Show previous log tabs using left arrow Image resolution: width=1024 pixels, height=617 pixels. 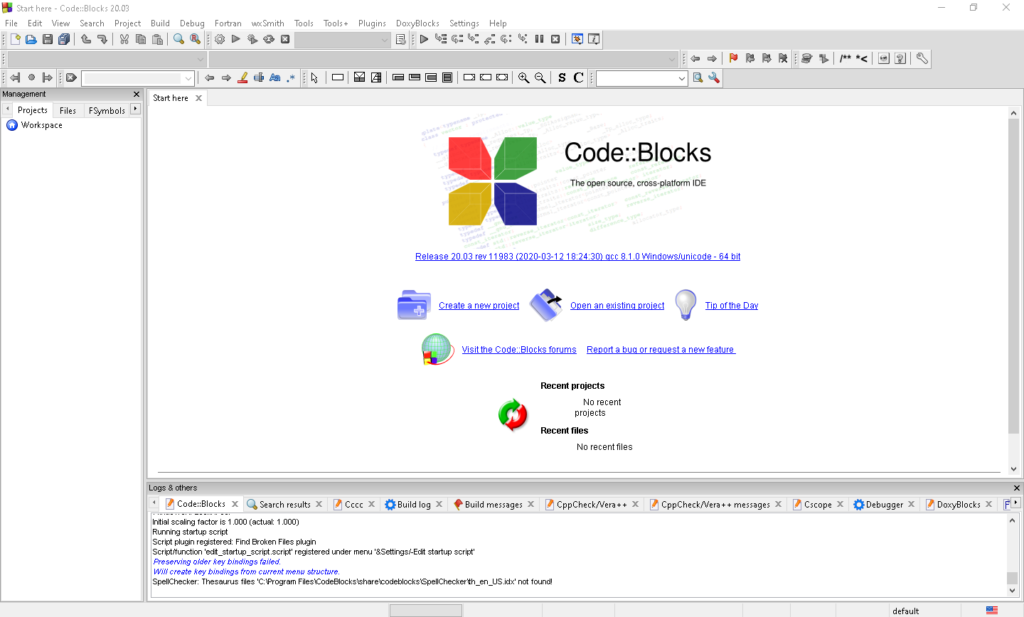[x=154, y=503]
